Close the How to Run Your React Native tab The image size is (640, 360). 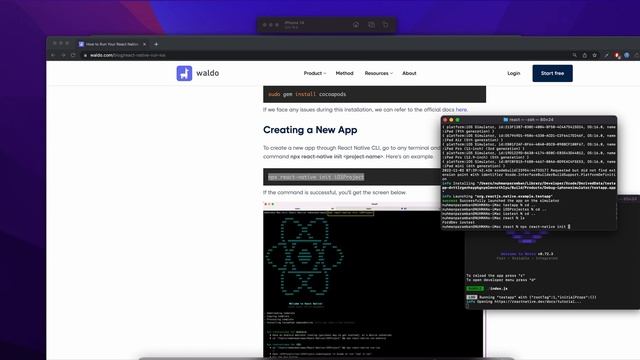pos(144,44)
